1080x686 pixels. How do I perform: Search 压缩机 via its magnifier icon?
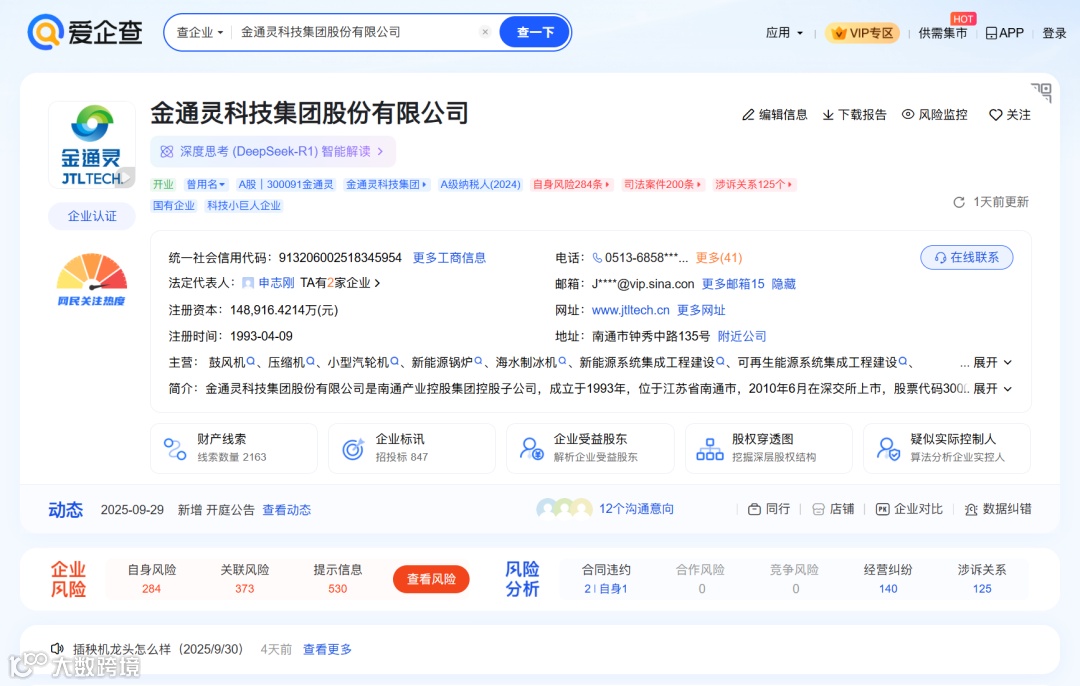click(311, 361)
